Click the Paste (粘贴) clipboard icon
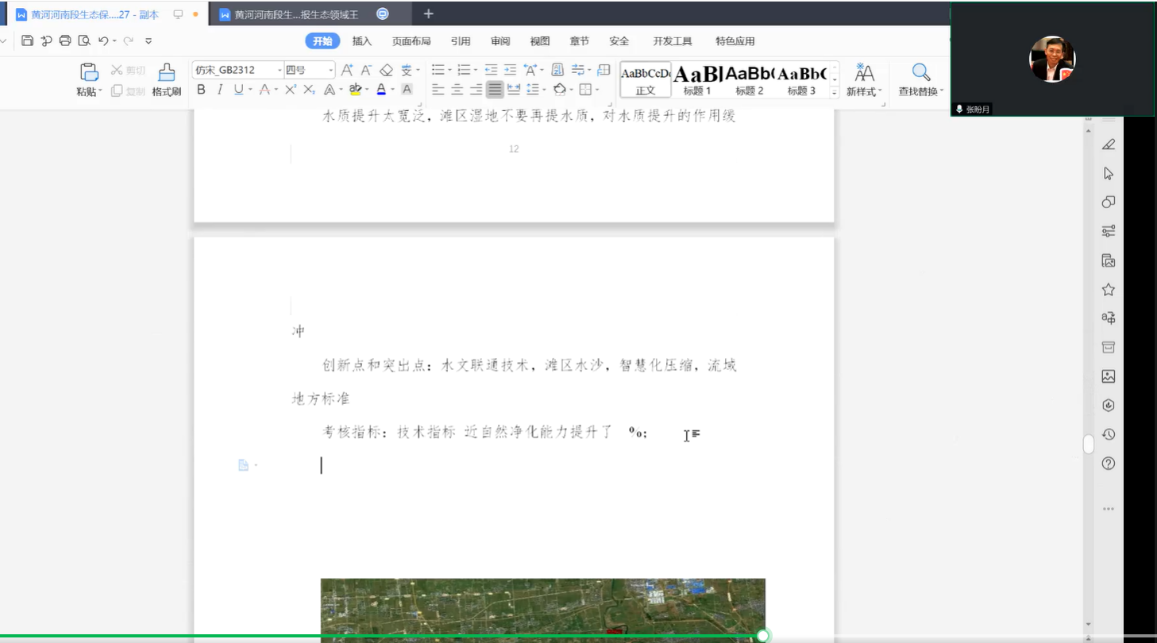 [89, 73]
